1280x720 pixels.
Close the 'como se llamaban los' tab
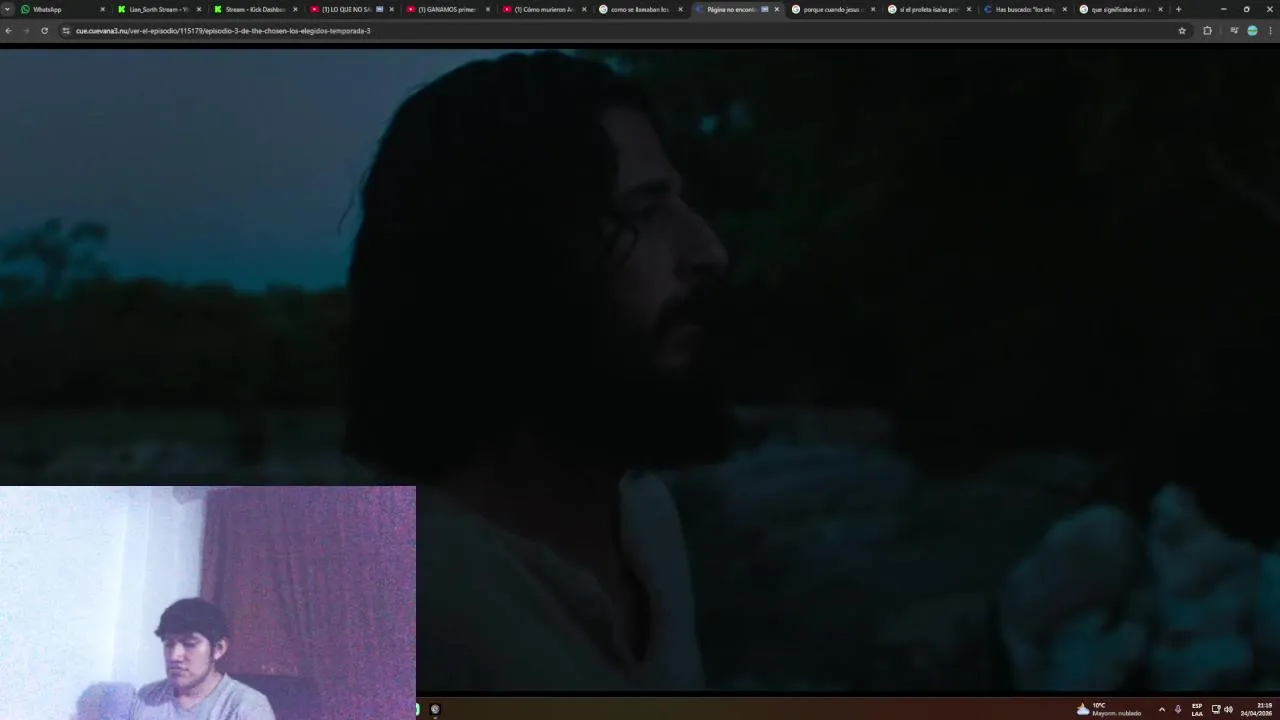pyautogui.click(x=680, y=9)
